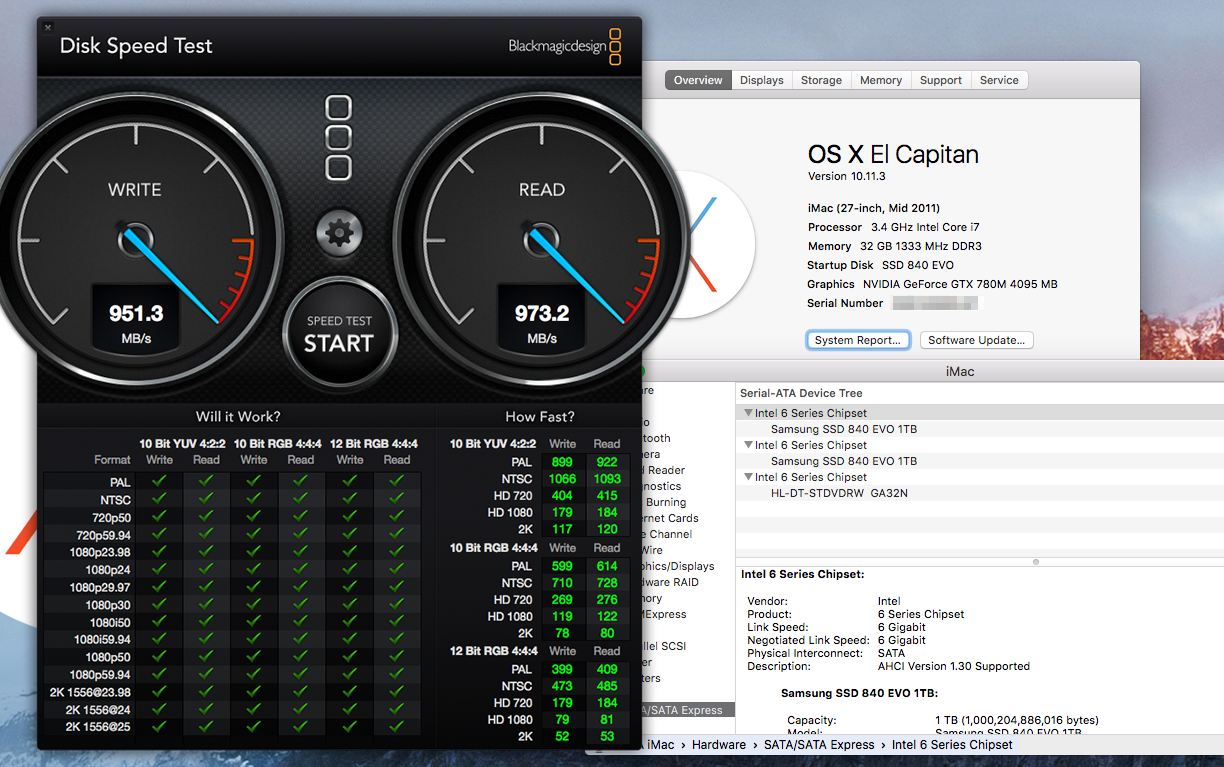Collapse the second Intel 6 Series Chipset
1224x767 pixels.
tap(748, 445)
